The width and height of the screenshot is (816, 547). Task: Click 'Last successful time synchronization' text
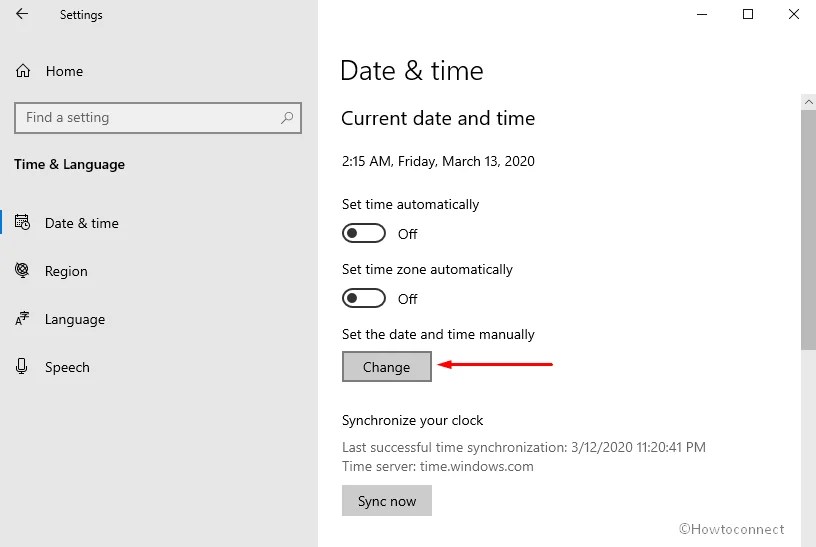pyautogui.click(x=524, y=447)
